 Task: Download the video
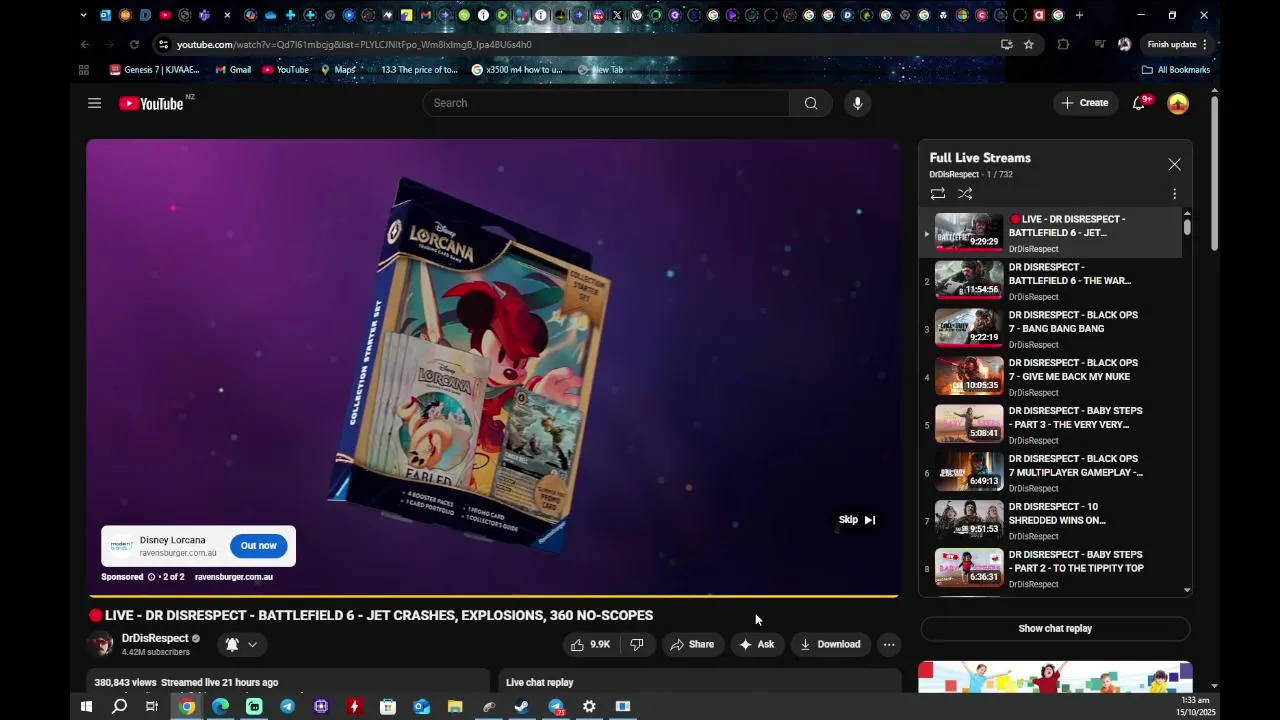(830, 645)
